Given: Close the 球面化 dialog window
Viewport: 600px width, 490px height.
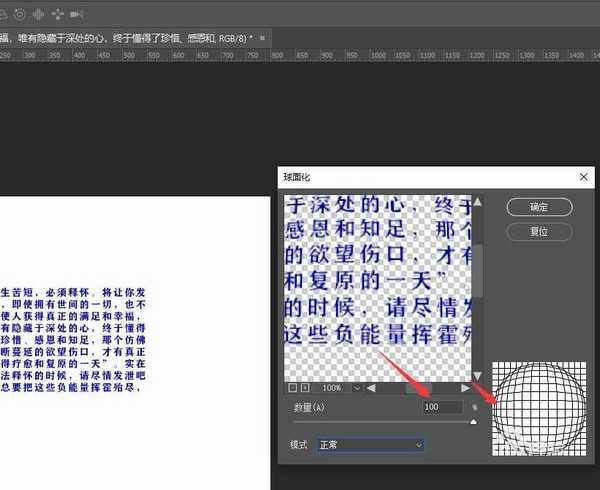Looking at the screenshot, I should 583,176.
